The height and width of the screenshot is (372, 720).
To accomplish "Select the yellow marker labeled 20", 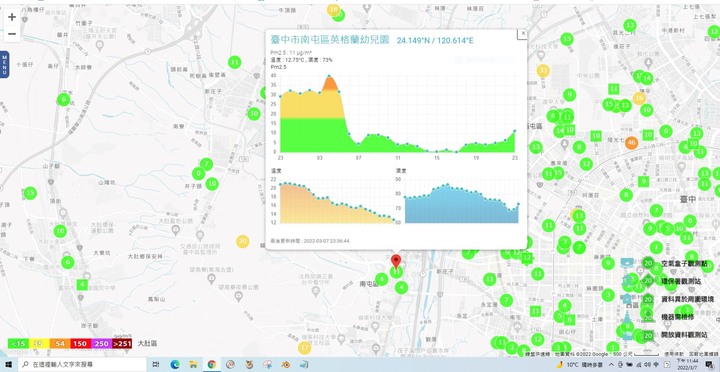I will click(x=243, y=241).
